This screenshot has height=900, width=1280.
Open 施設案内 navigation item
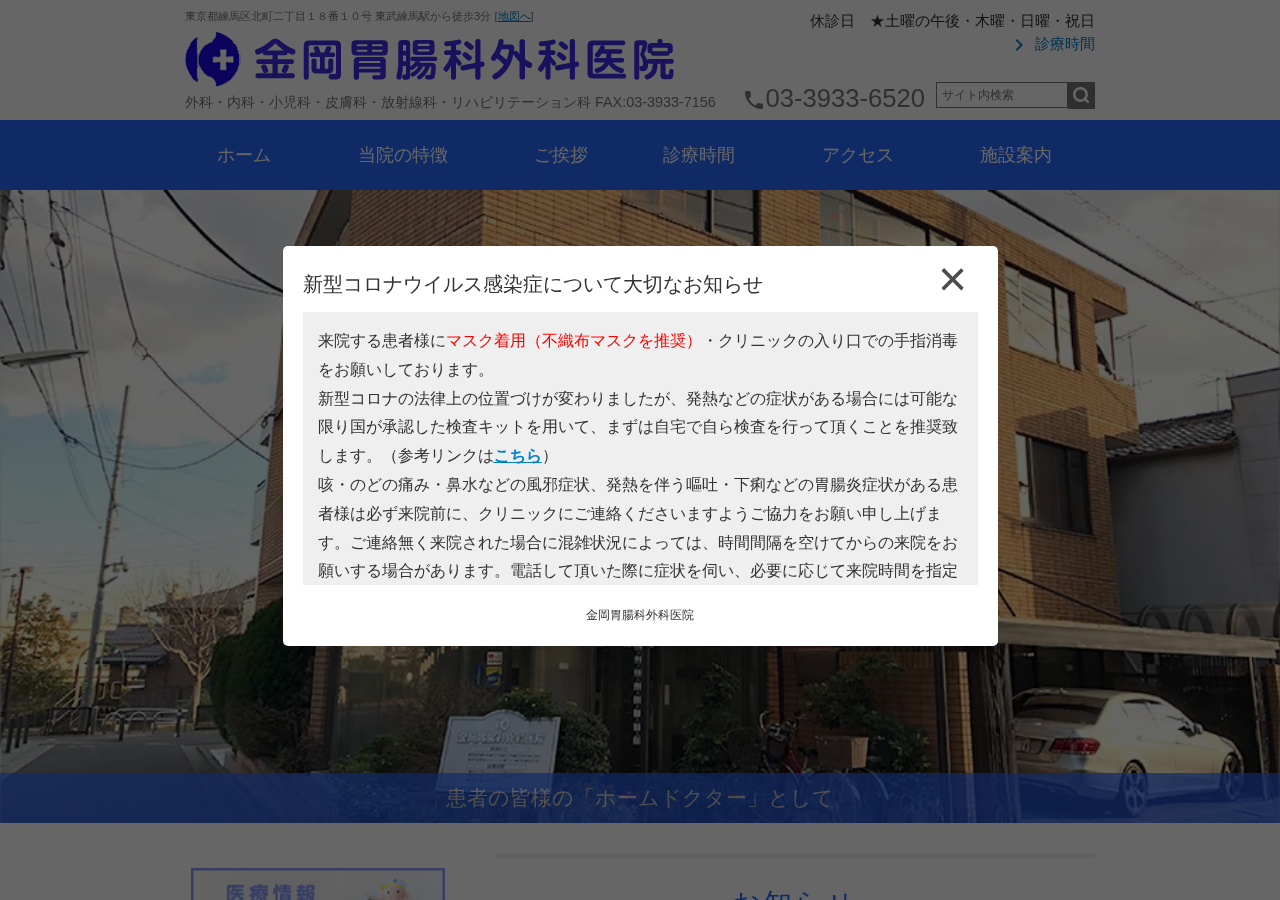[1016, 155]
